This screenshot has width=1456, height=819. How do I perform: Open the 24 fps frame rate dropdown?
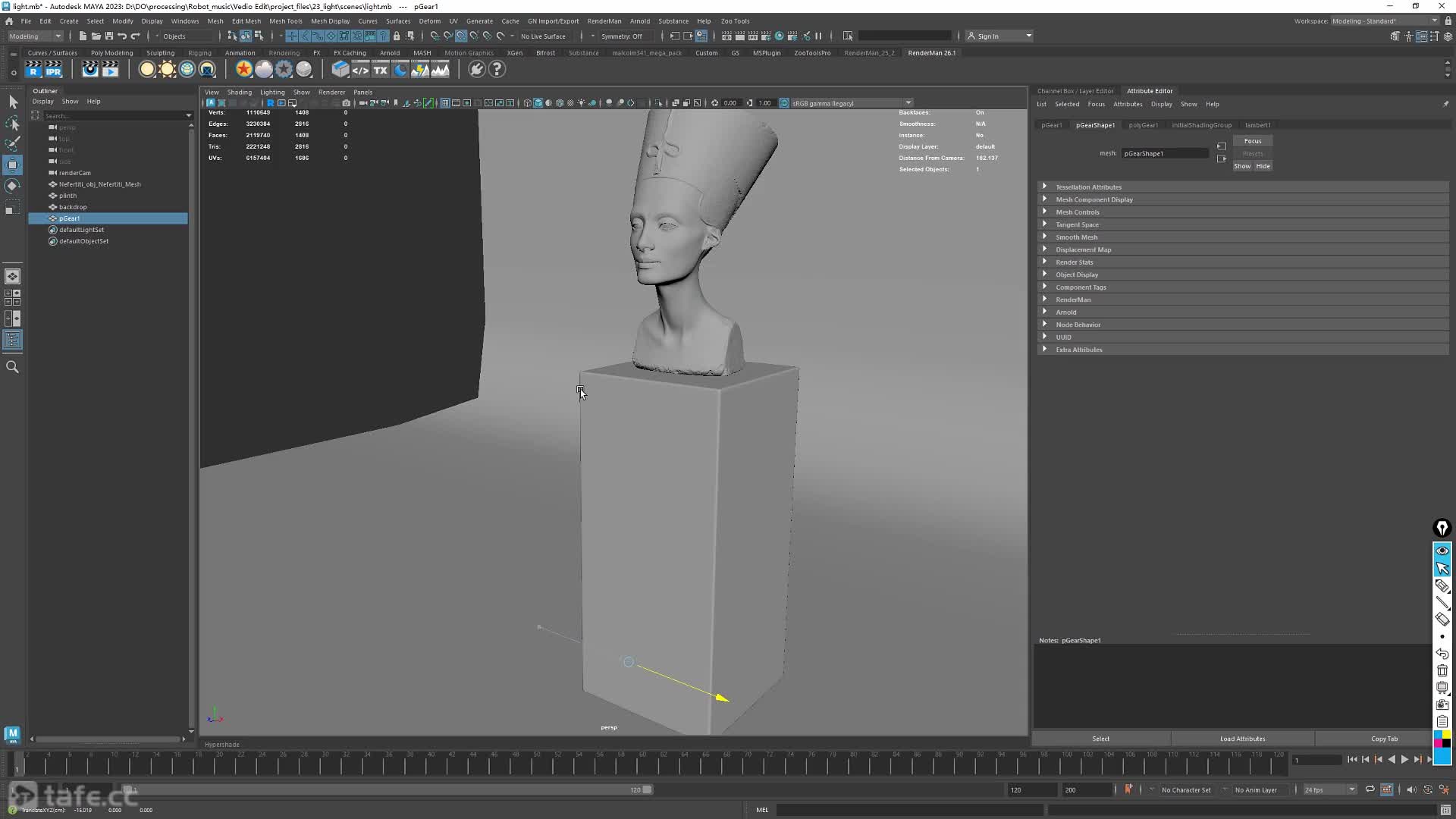1329,789
